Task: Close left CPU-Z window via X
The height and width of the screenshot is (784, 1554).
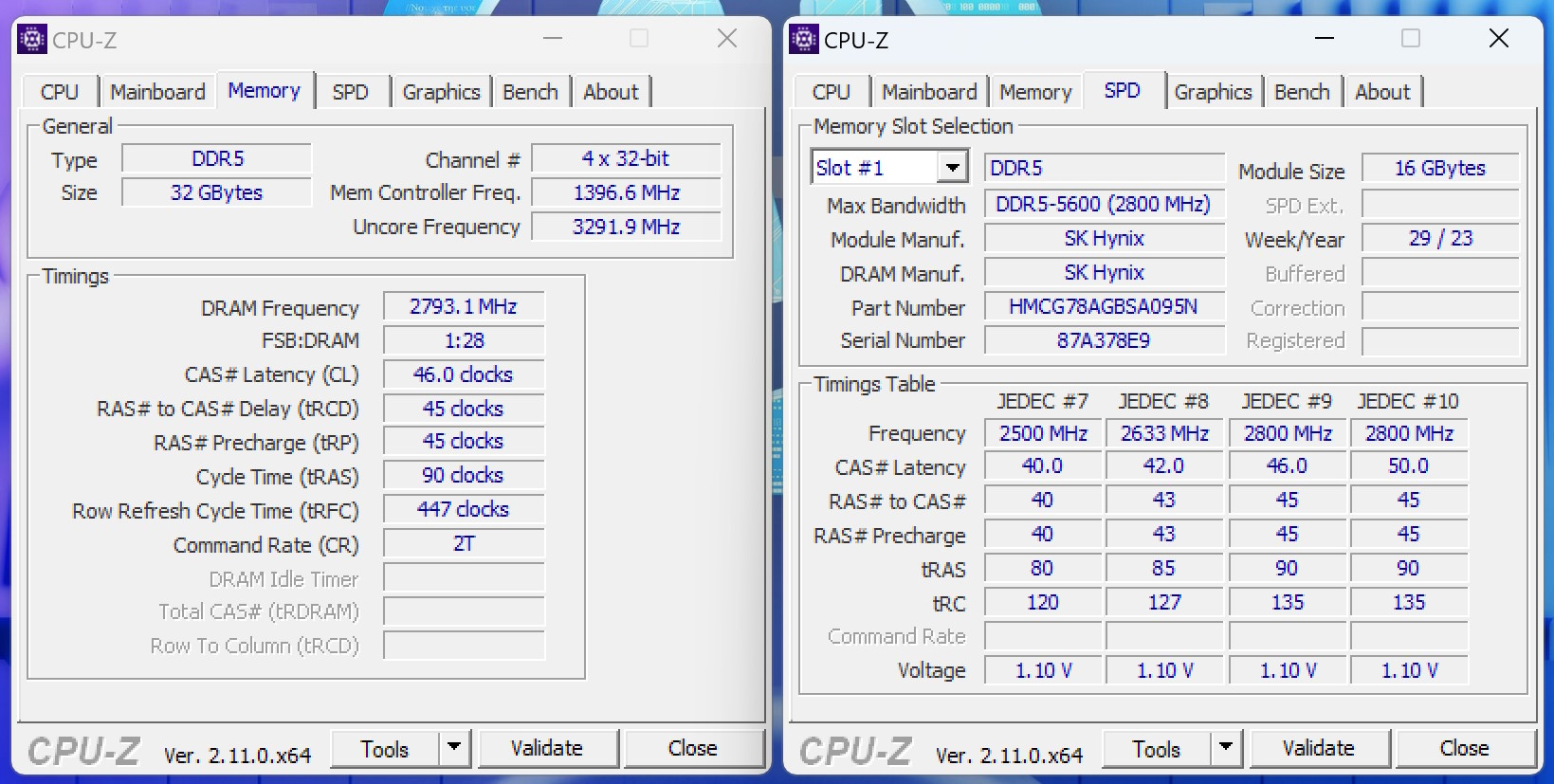Action: (x=727, y=39)
